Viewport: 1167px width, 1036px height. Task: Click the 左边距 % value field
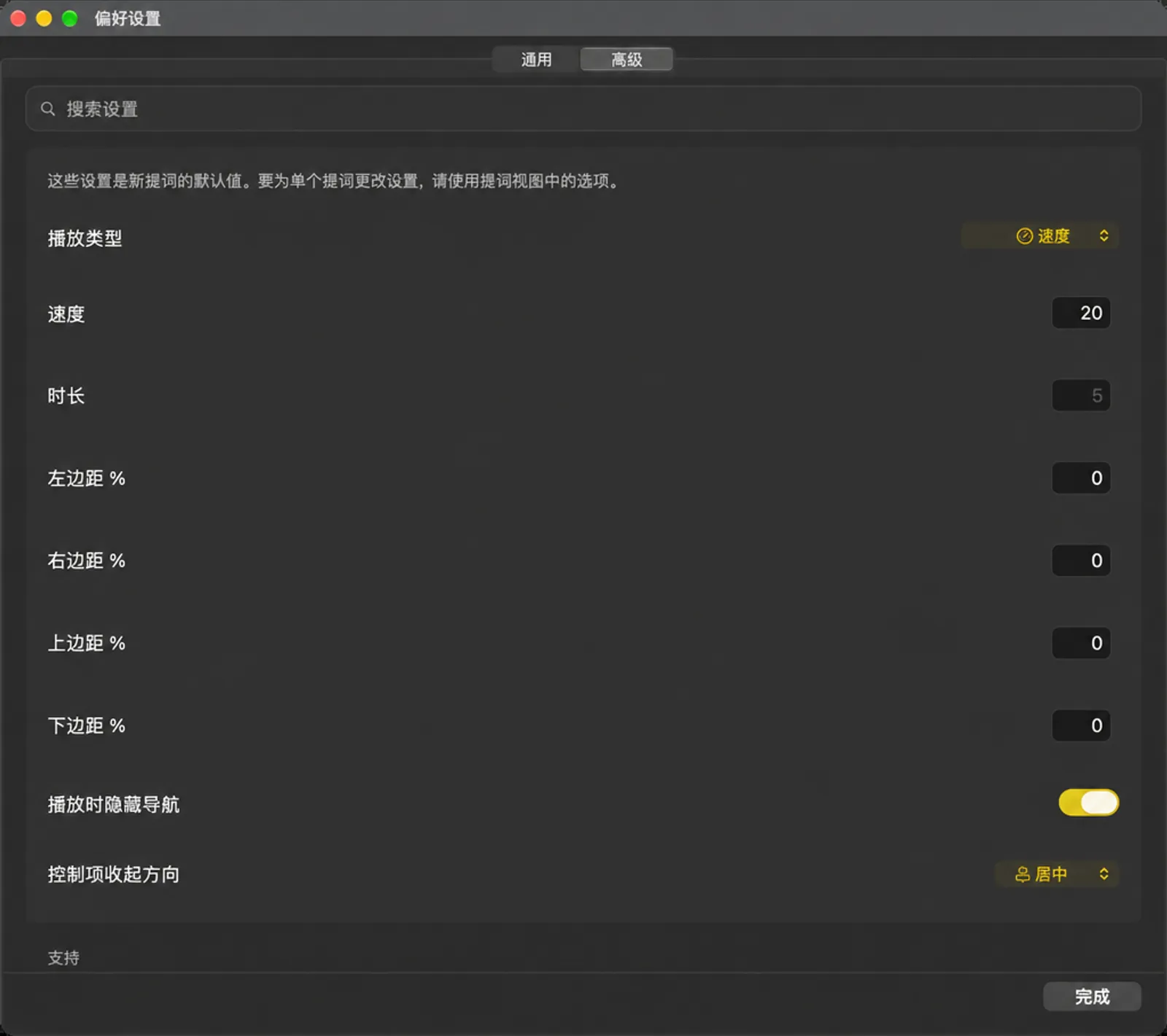coord(1081,478)
